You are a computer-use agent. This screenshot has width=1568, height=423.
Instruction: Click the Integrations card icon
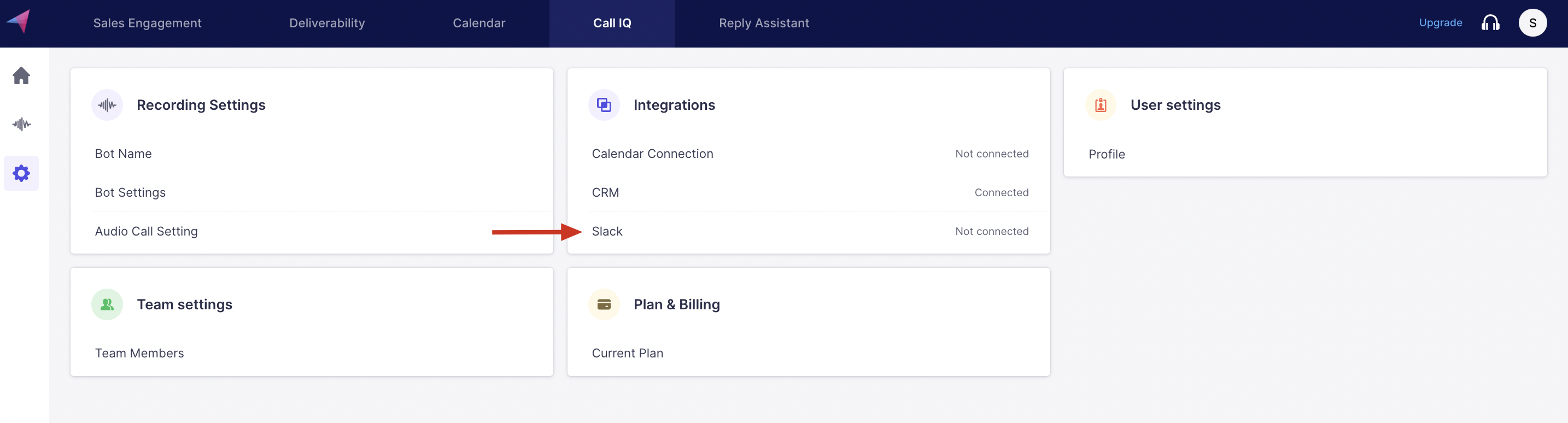[x=604, y=105]
